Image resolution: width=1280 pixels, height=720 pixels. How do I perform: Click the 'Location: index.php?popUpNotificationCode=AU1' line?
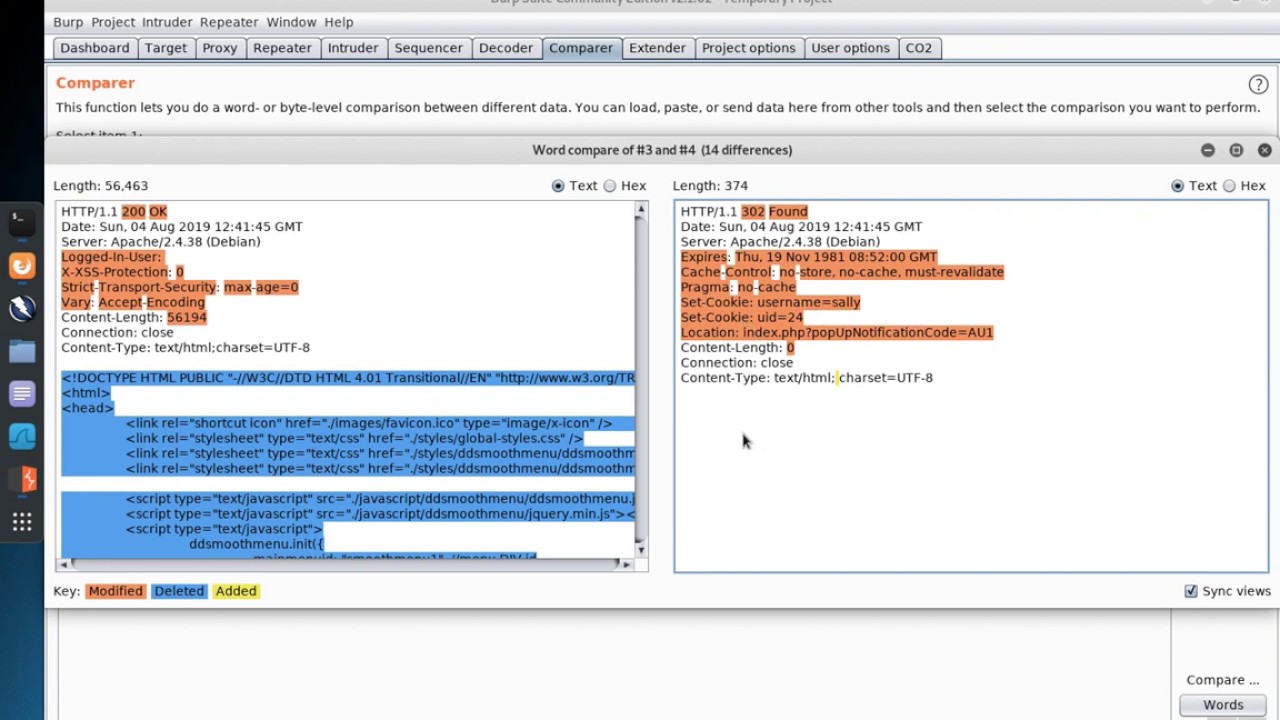coord(837,332)
